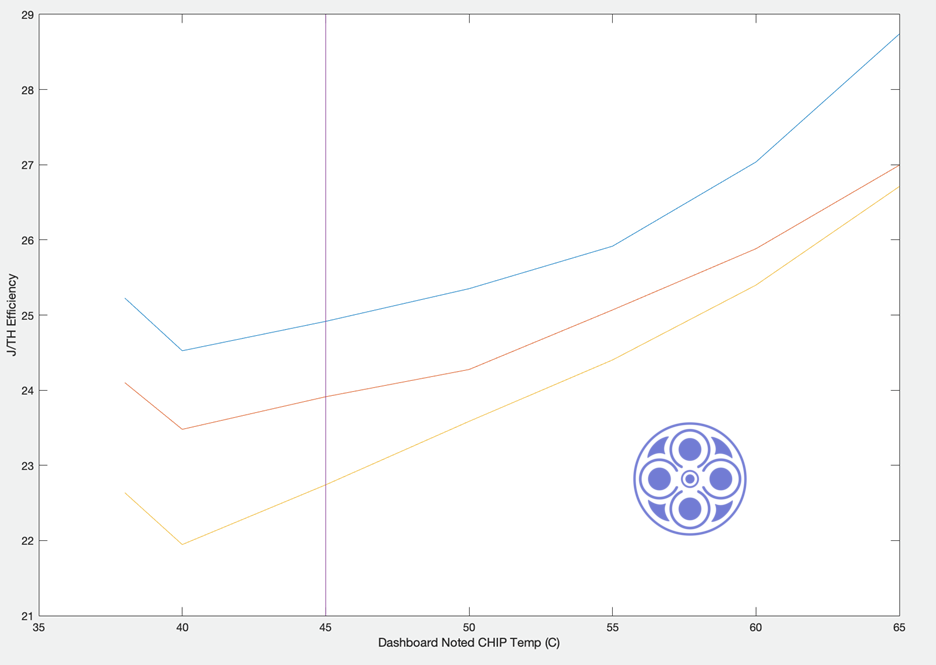Click x-axis tick label 55
The width and height of the screenshot is (936, 665).
612,627
